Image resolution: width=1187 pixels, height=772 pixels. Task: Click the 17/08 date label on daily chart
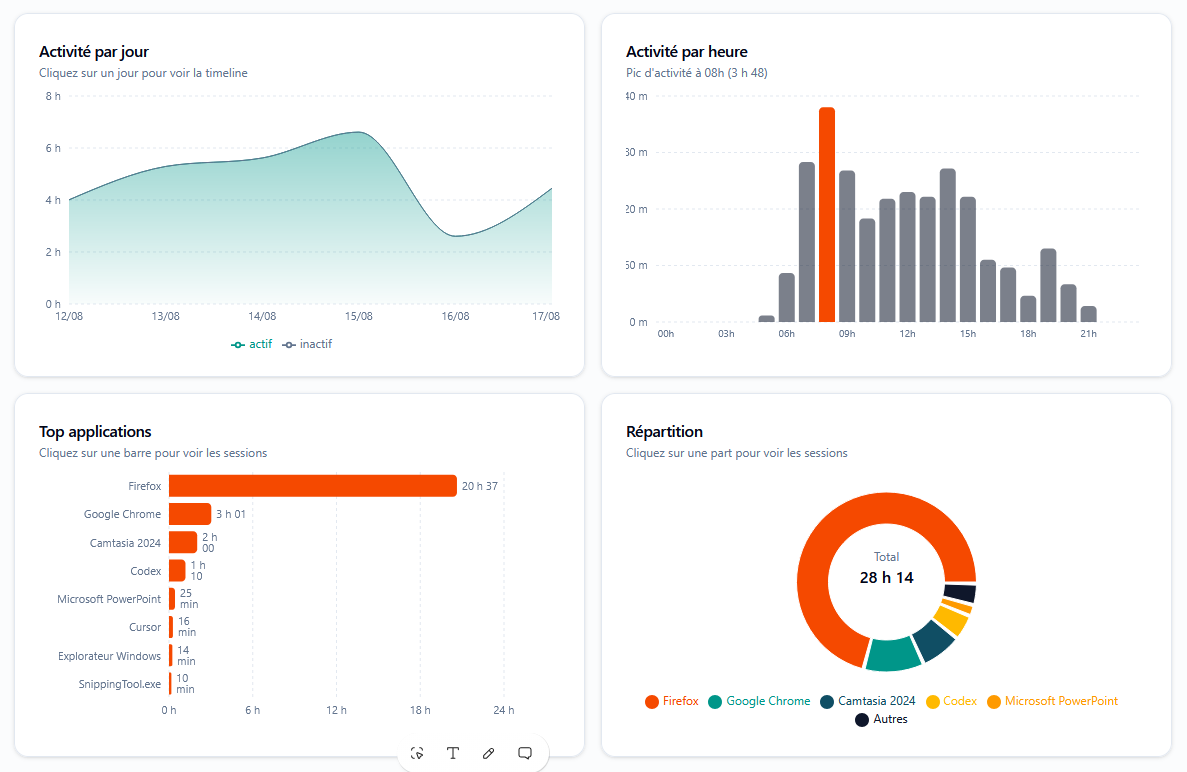tap(546, 316)
